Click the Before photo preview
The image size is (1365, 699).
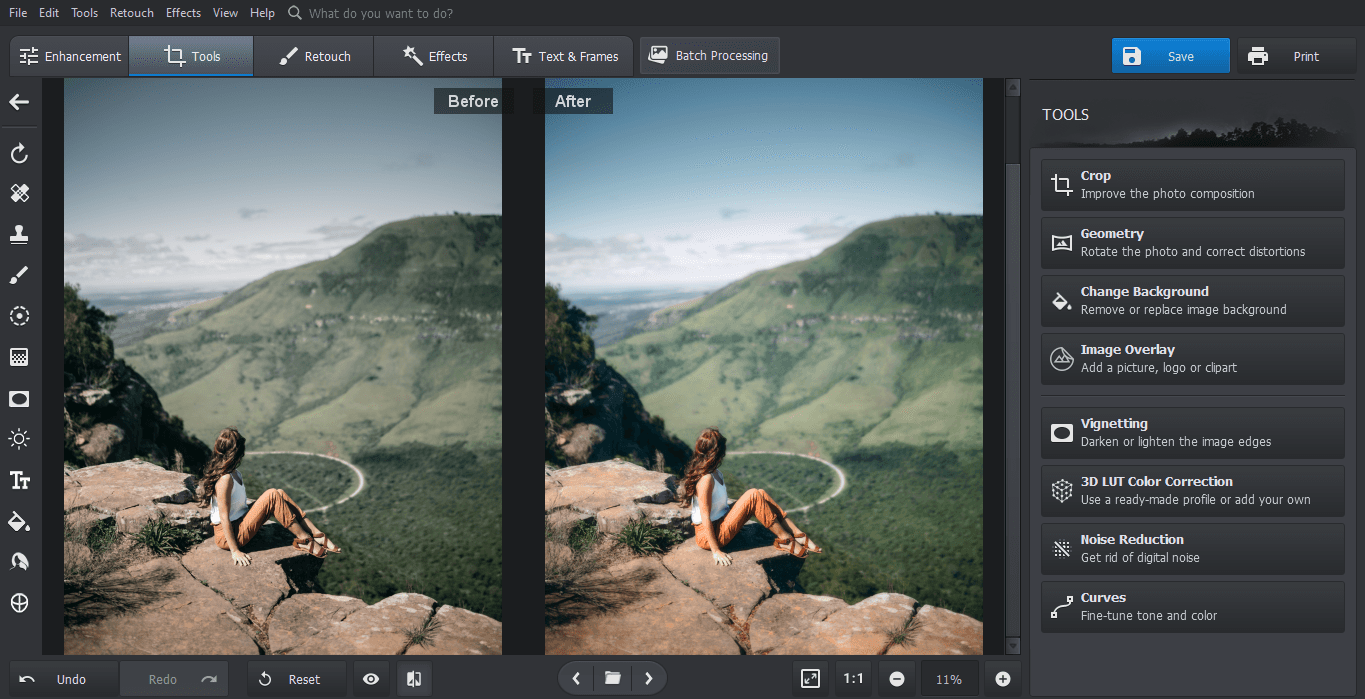(283, 367)
